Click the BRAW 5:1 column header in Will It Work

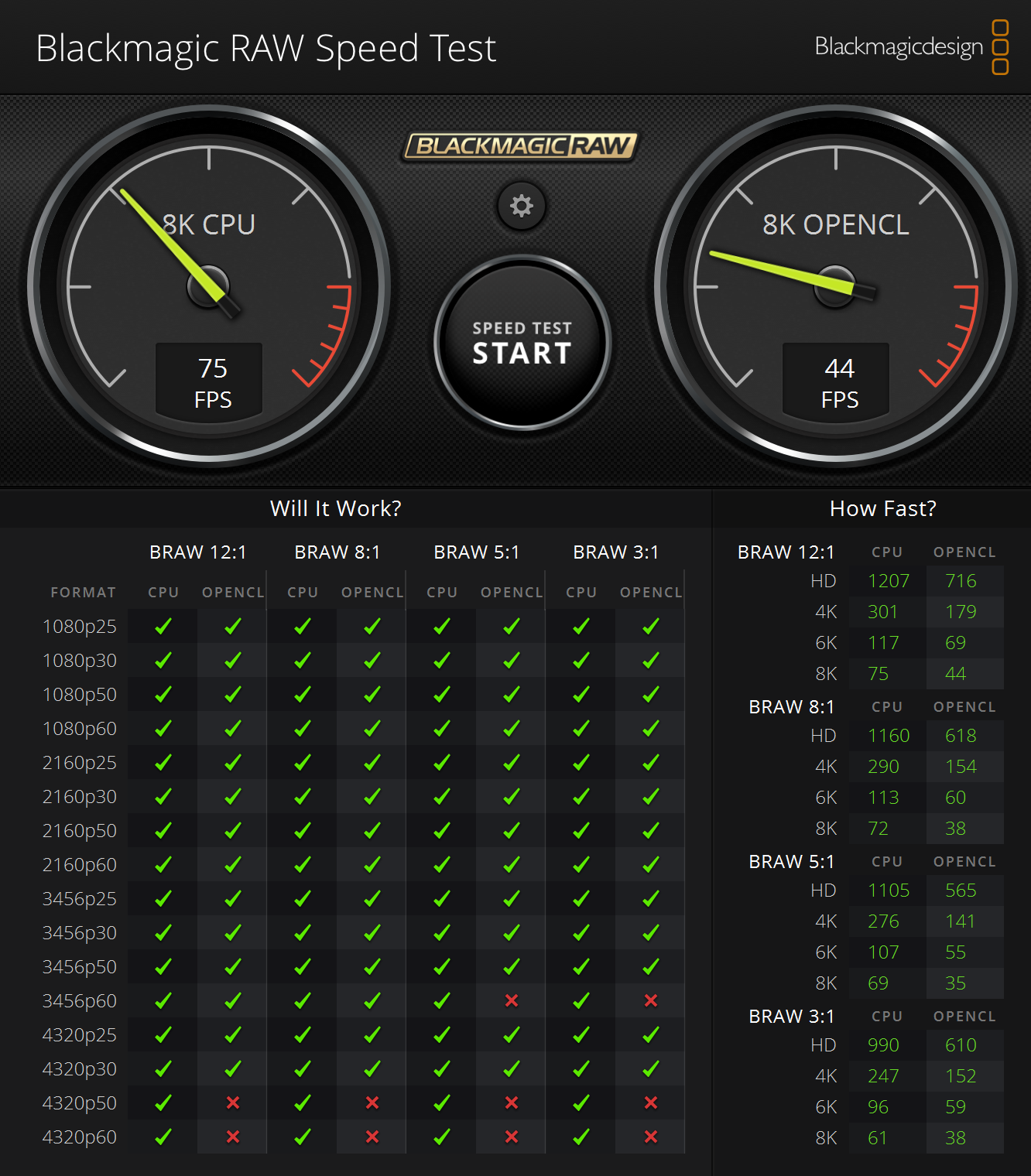click(x=477, y=552)
